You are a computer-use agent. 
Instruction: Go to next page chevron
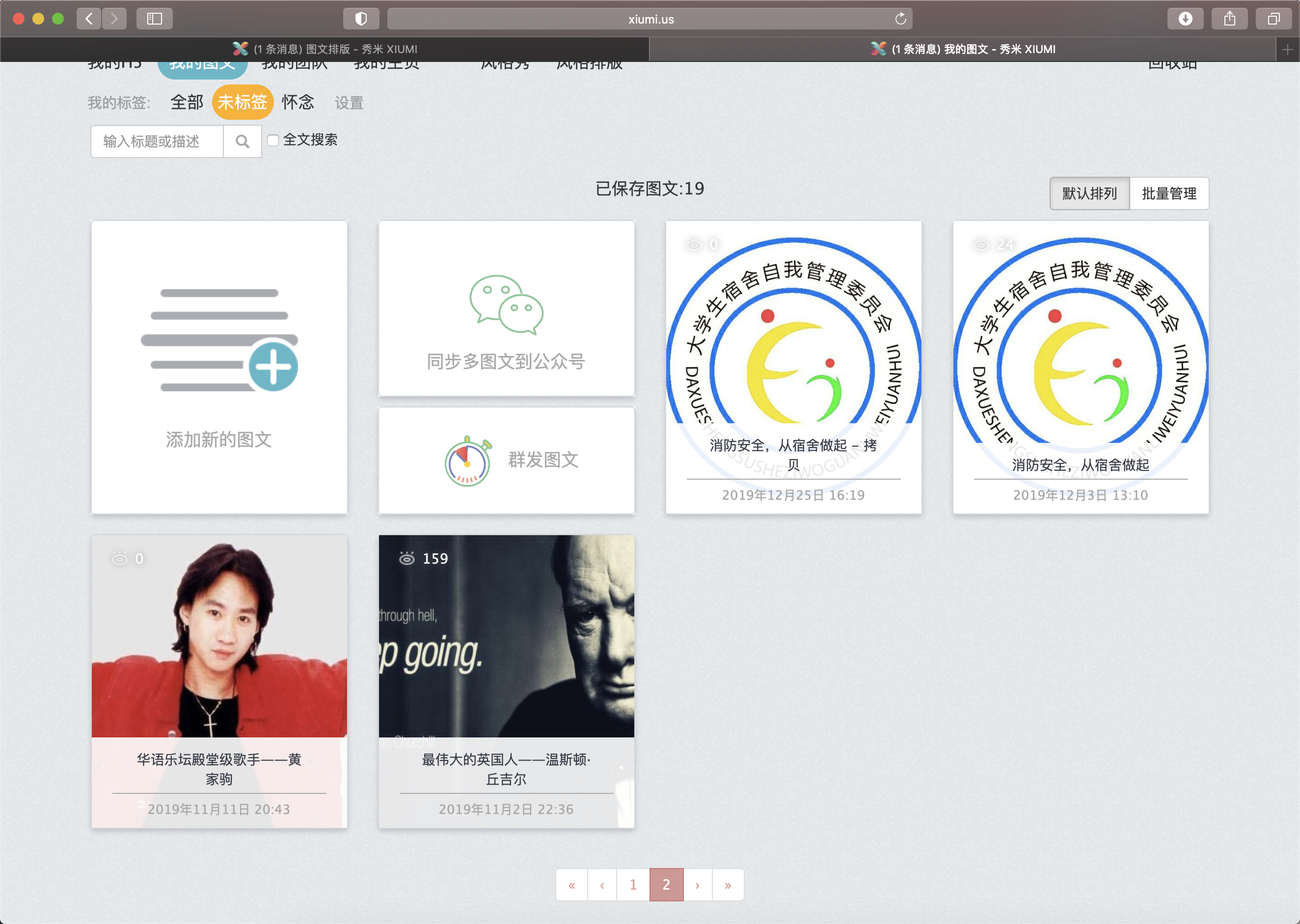[697, 885]
